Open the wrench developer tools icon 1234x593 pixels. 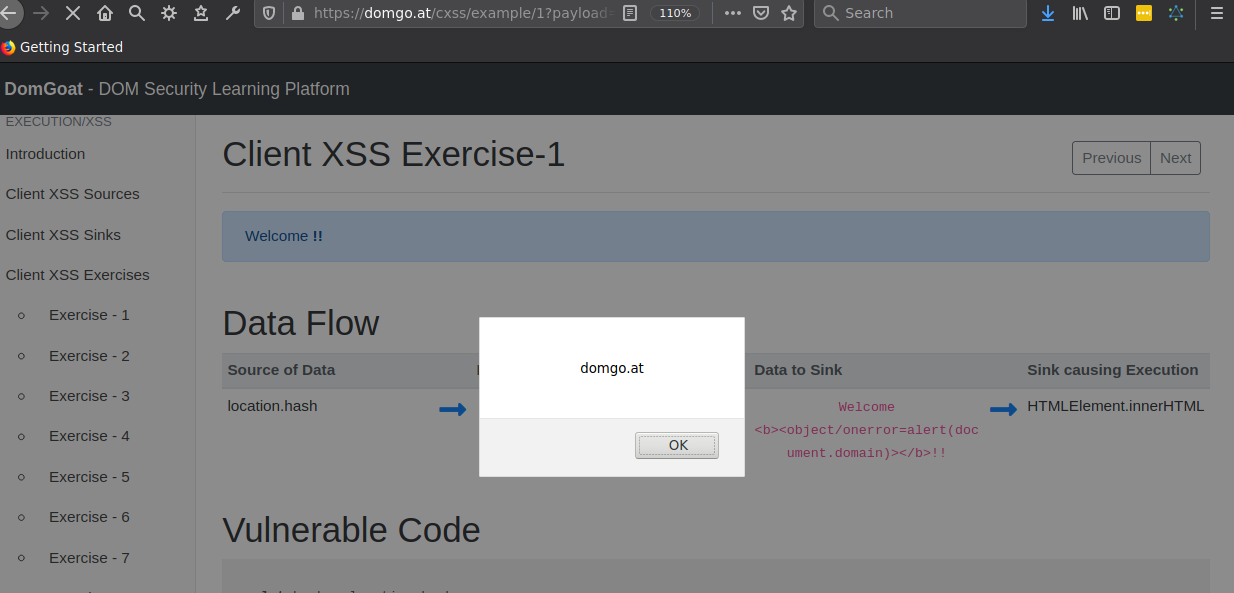(233, 13)
